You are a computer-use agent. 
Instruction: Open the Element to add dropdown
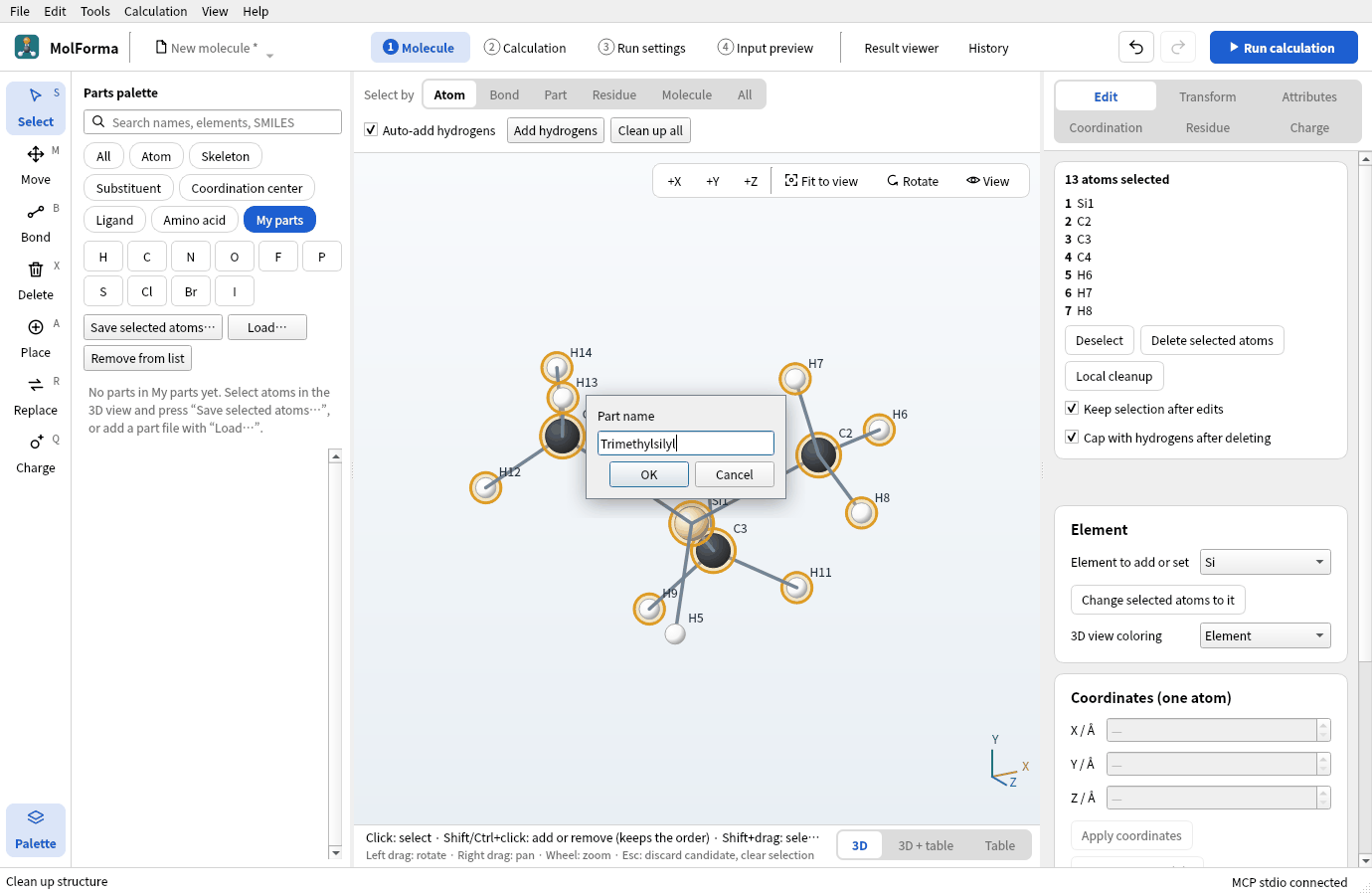click(1266, 562)
